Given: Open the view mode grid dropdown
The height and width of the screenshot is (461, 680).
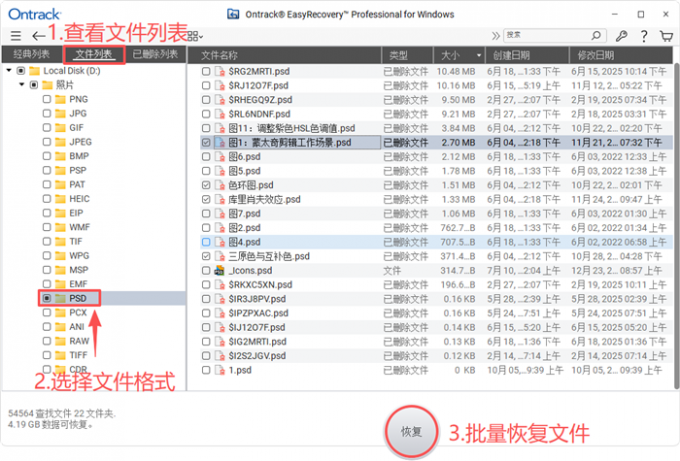Looking at the screenshot, I should pos(195,36).
